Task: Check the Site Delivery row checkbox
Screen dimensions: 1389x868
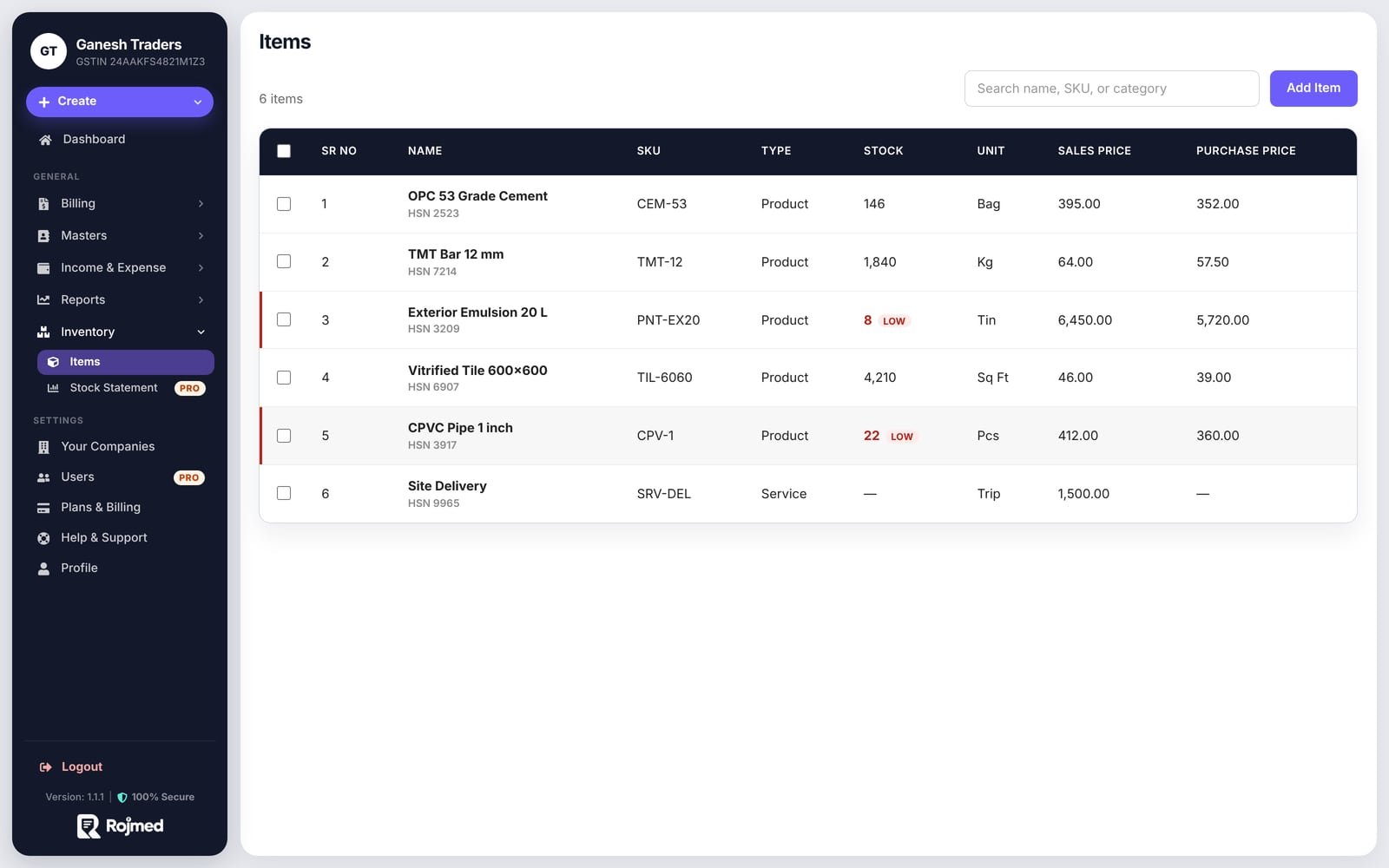Action: coord(284,493)
